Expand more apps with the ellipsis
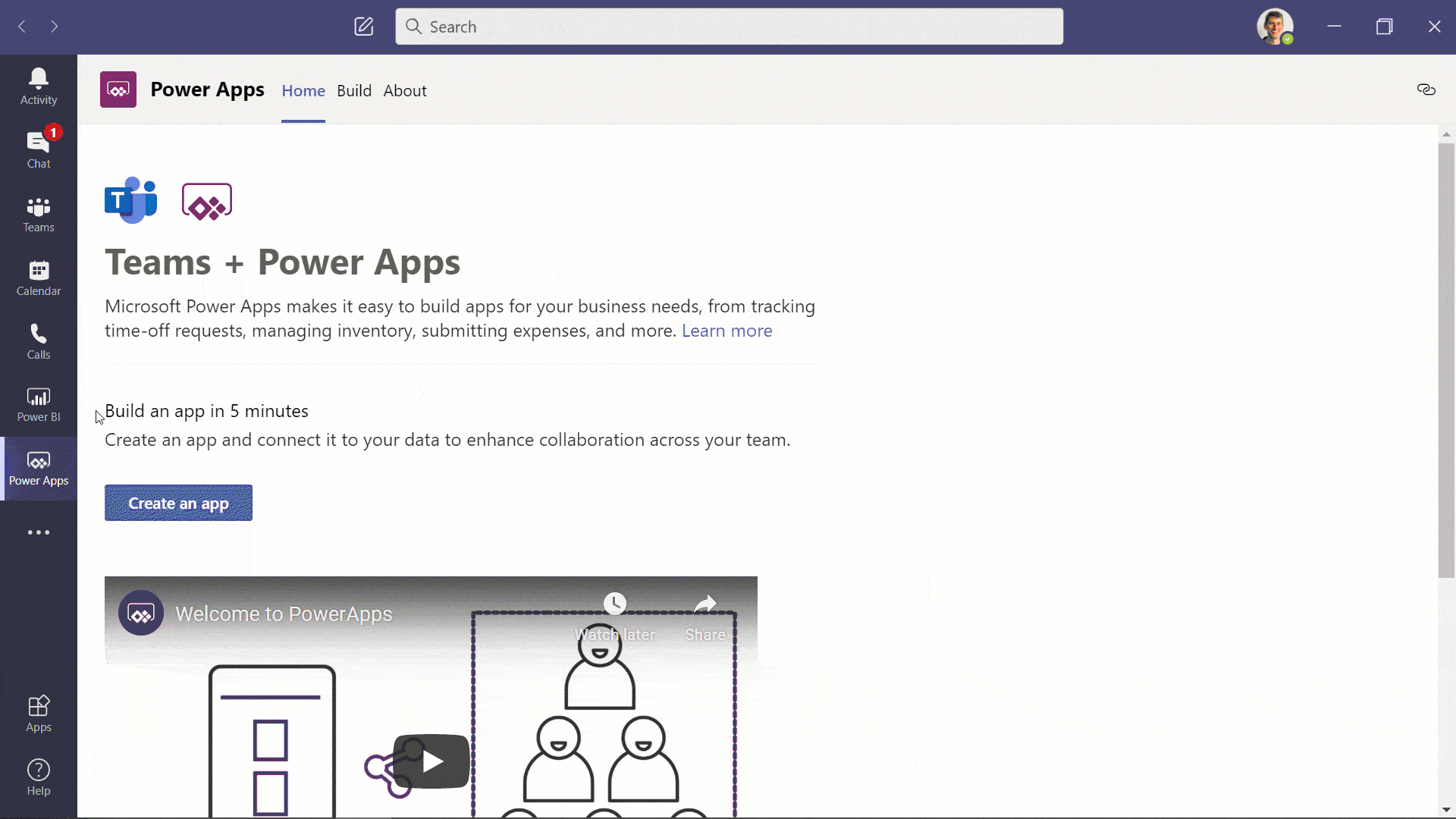 [38, 532]
